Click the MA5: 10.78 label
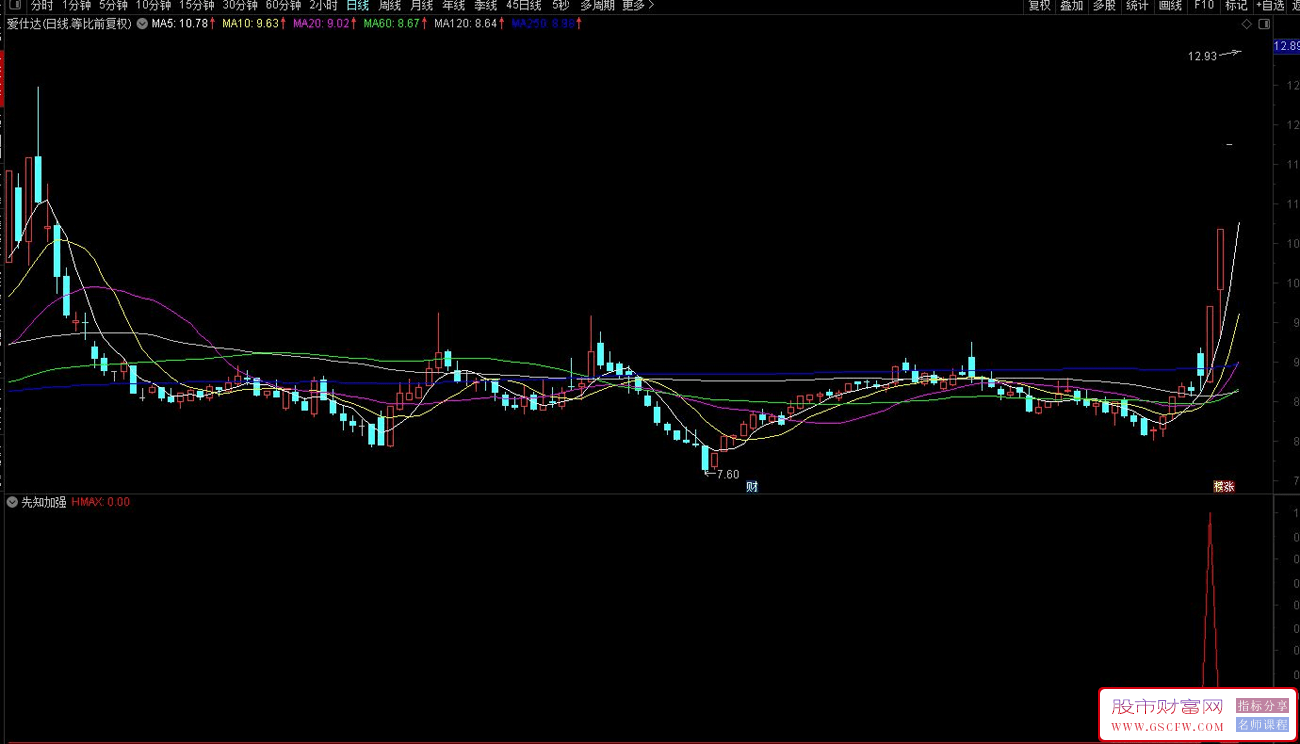Image resolution: width=1300 pixels, height=744 pixels. pos(179,23)
